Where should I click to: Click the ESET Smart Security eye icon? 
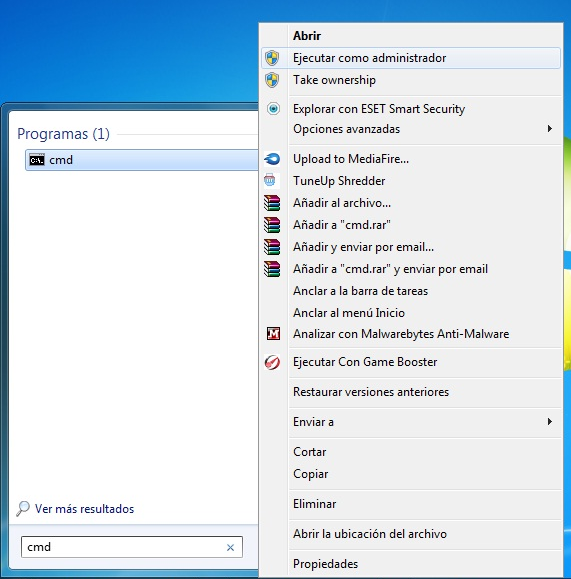point(273,109)
